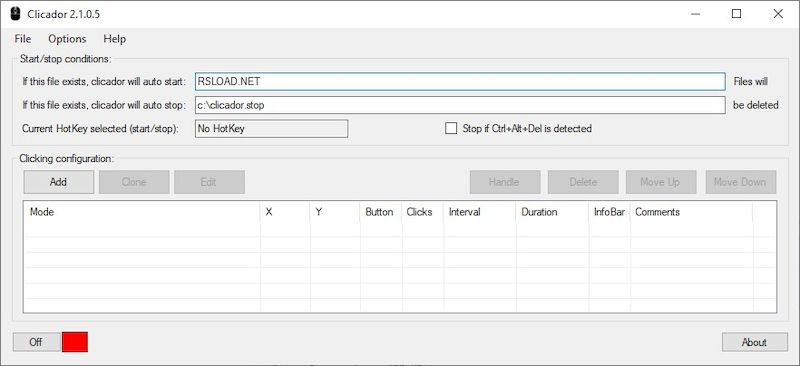Click the Handle button

[x=505, y=182]
